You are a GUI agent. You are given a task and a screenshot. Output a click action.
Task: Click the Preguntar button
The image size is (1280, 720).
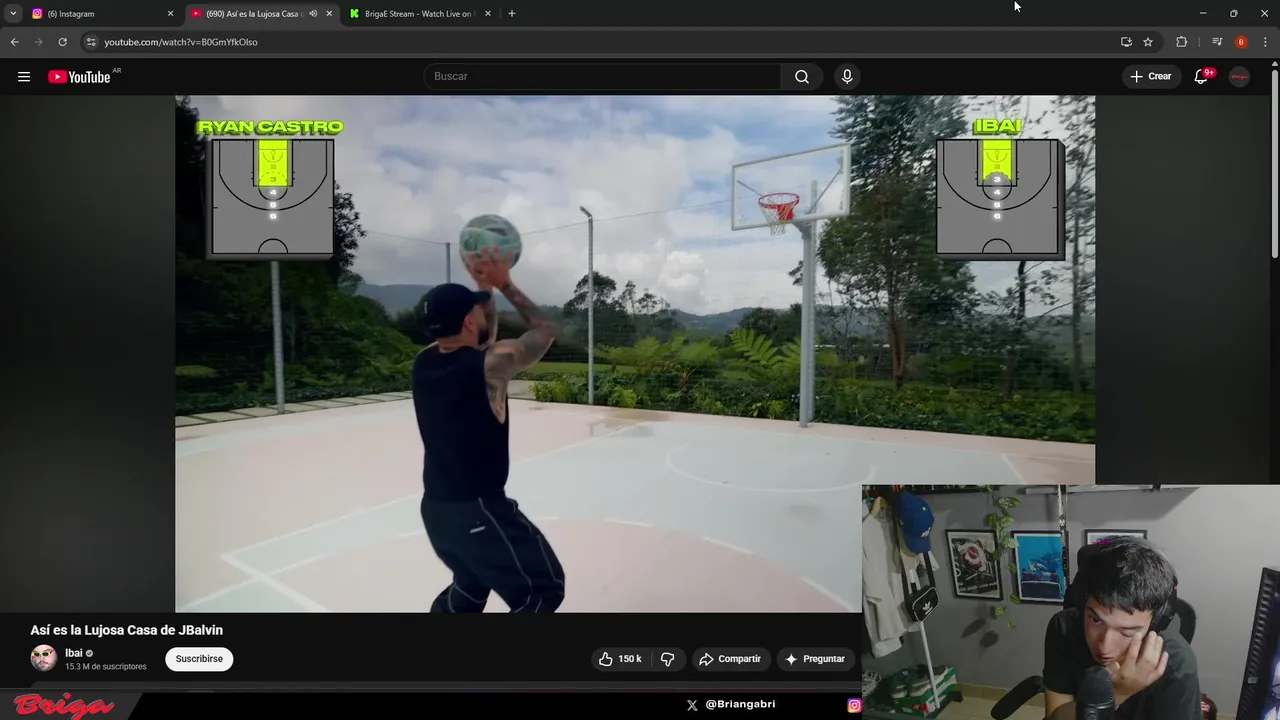(815, 659)
